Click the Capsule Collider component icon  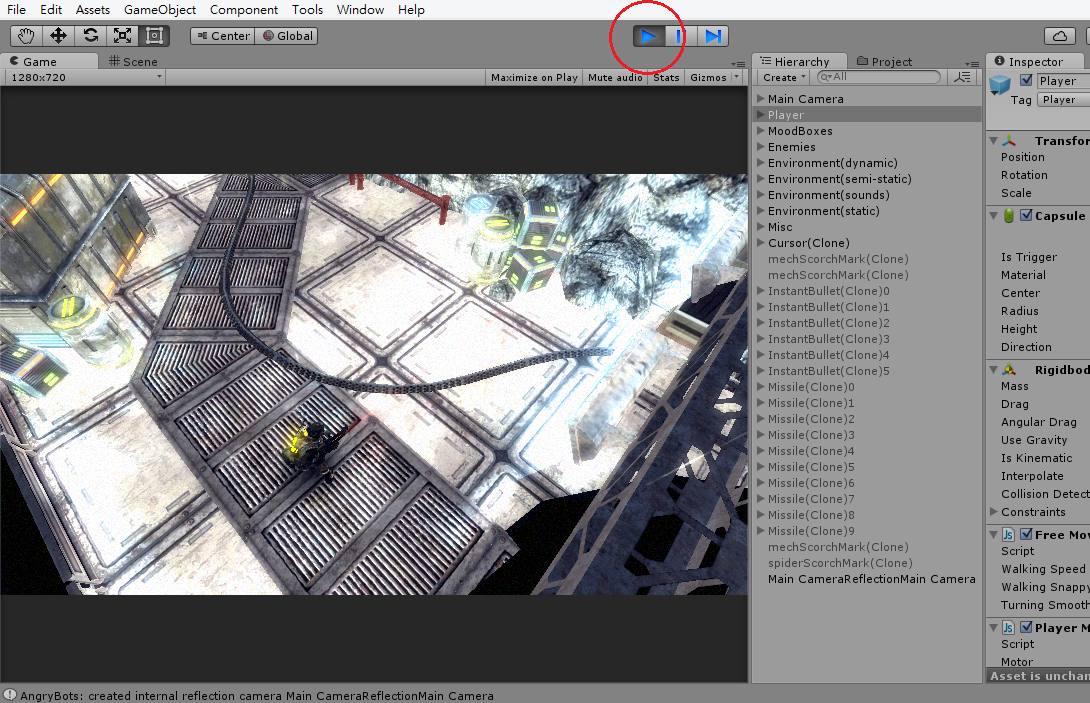click(1009, 216)
